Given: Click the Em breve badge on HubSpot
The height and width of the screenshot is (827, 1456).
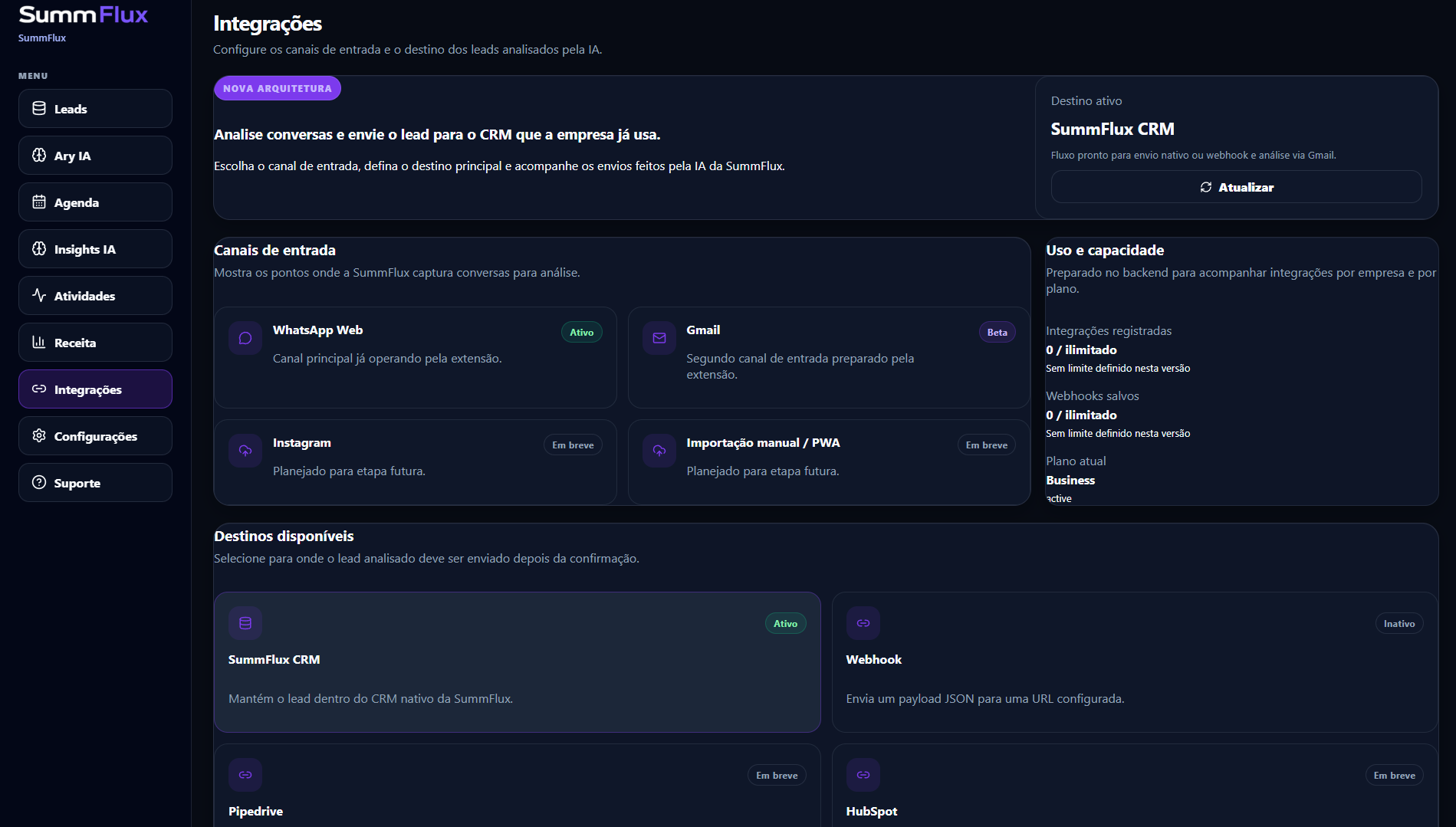Looking at the screenshot, I should (x=1395, y=776).
